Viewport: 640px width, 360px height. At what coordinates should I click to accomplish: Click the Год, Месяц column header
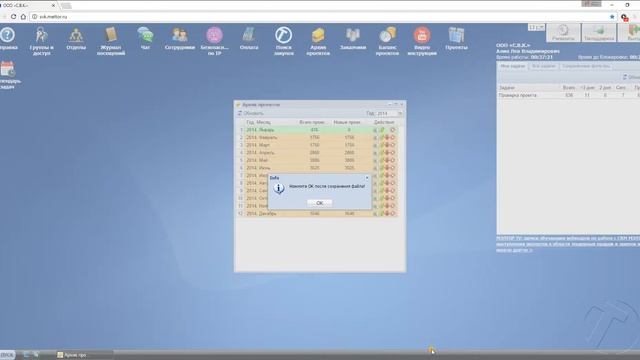(269, 122)
